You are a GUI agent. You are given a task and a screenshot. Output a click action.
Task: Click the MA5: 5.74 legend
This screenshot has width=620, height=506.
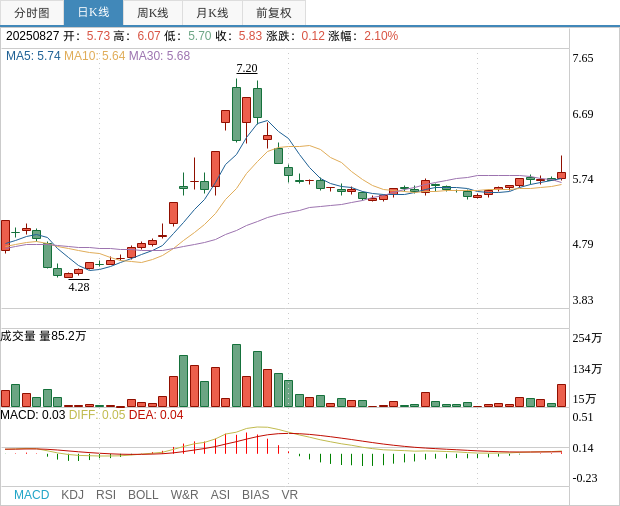(x=33, y=56)
